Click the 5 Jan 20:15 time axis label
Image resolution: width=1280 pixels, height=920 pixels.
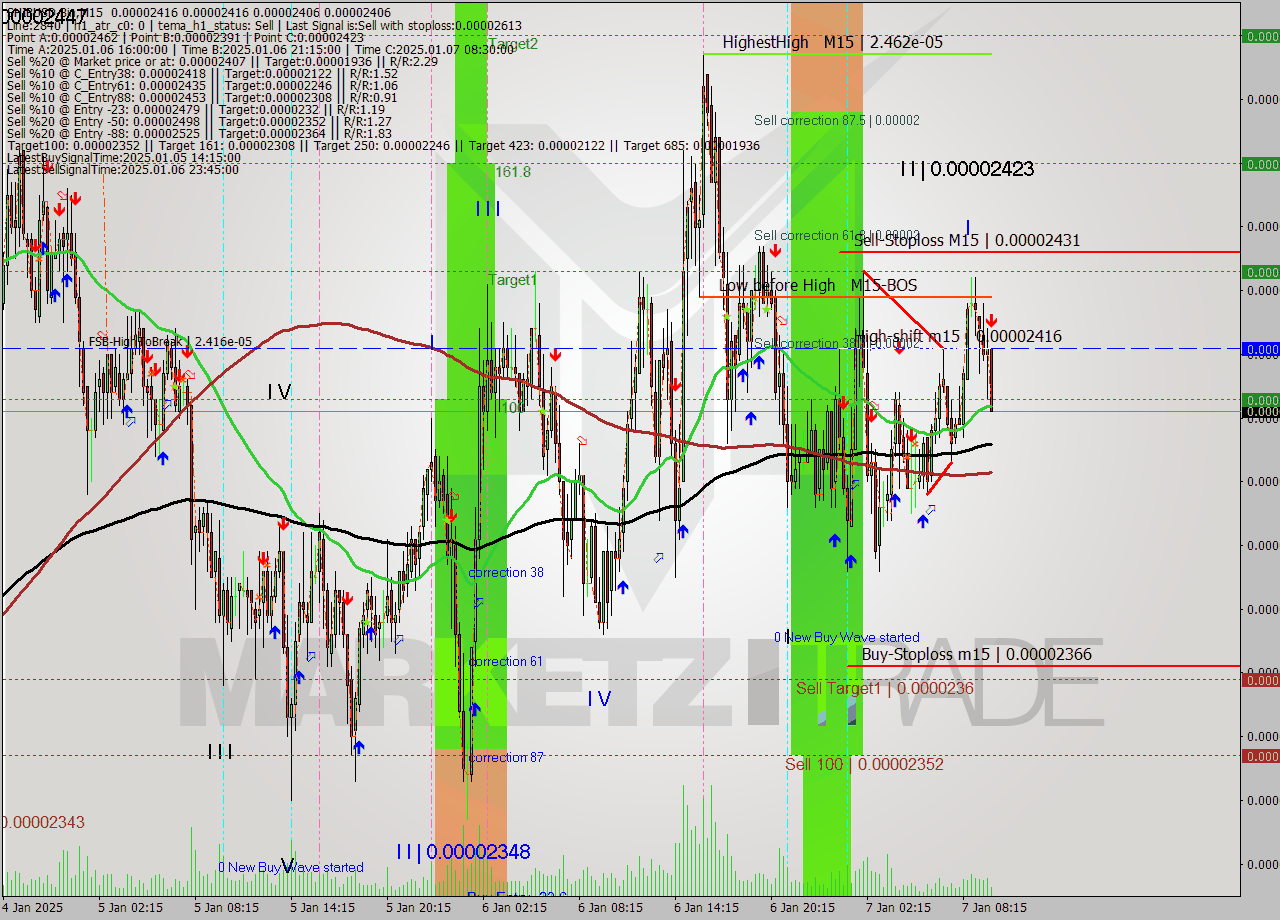pos(419,908)
